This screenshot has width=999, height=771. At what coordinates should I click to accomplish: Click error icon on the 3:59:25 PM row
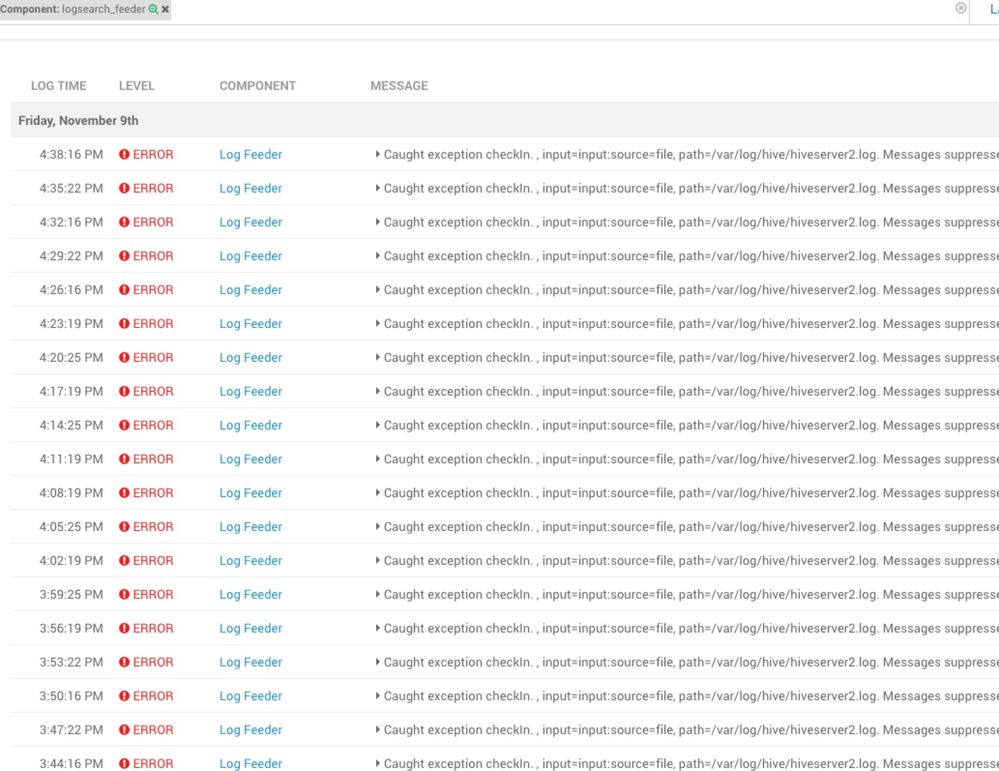(x=124, y=594)
